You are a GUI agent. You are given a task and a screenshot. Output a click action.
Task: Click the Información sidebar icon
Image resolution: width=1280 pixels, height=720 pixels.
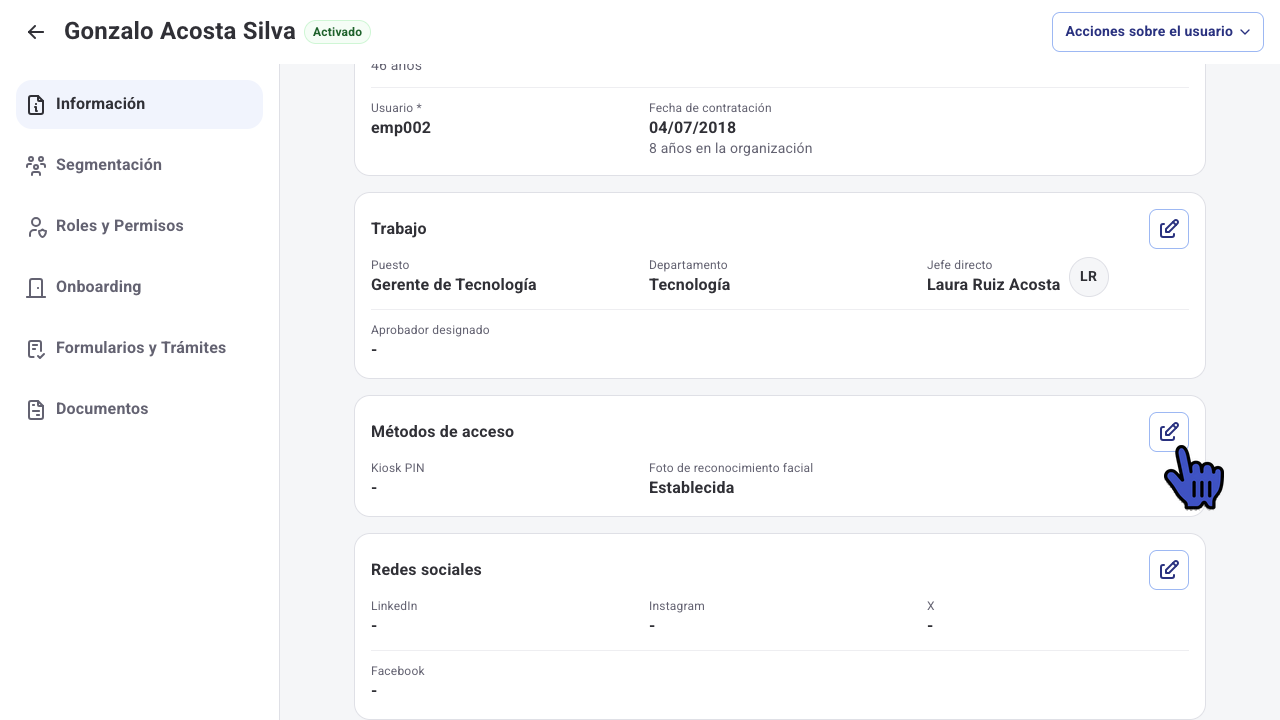36,104
